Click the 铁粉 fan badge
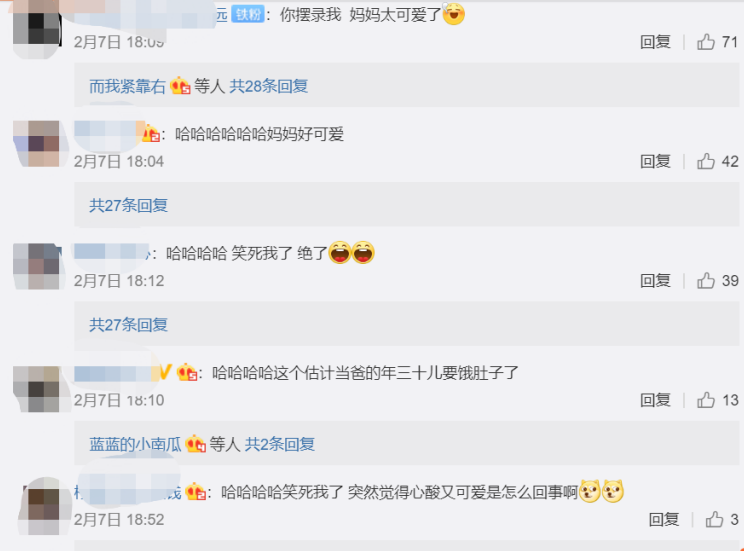Screen dimensions: 744x551 248,15
